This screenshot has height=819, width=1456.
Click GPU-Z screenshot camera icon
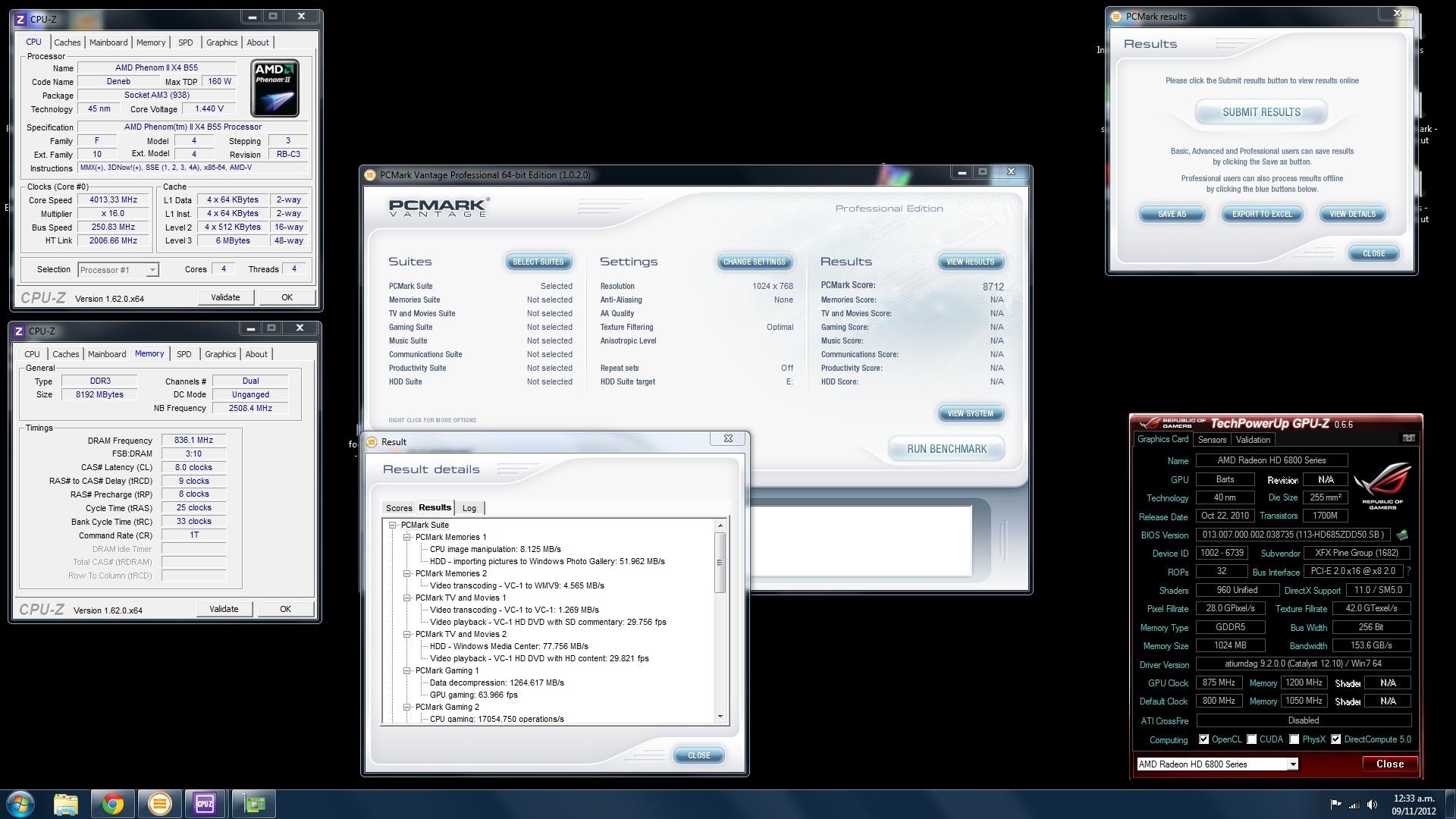pos(1408,438)
